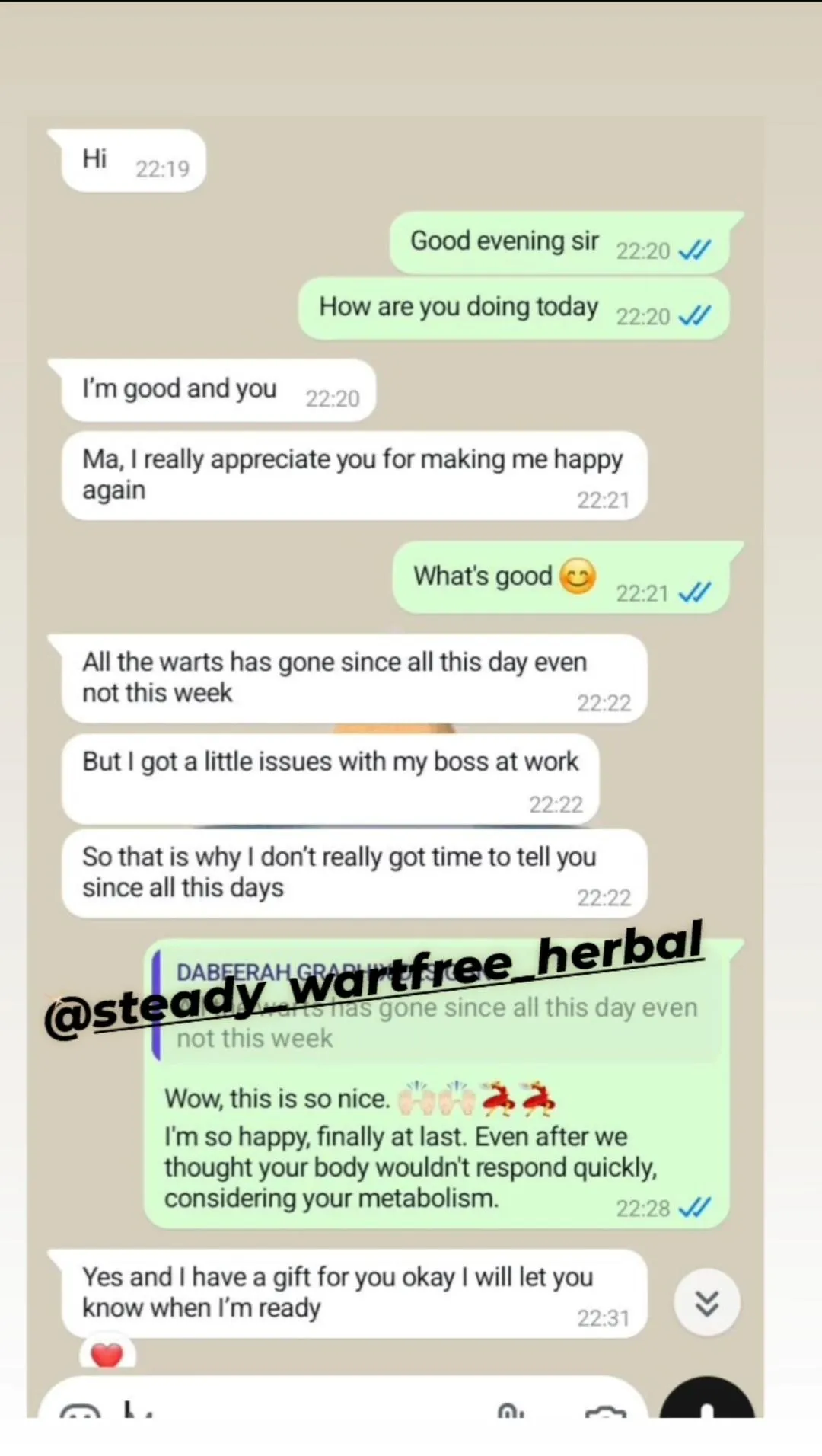Screen dimensions: 822x1456
Task: Tap the @steady_wartfree_herbal handle overlay
Action: click(x=373, y=980)
